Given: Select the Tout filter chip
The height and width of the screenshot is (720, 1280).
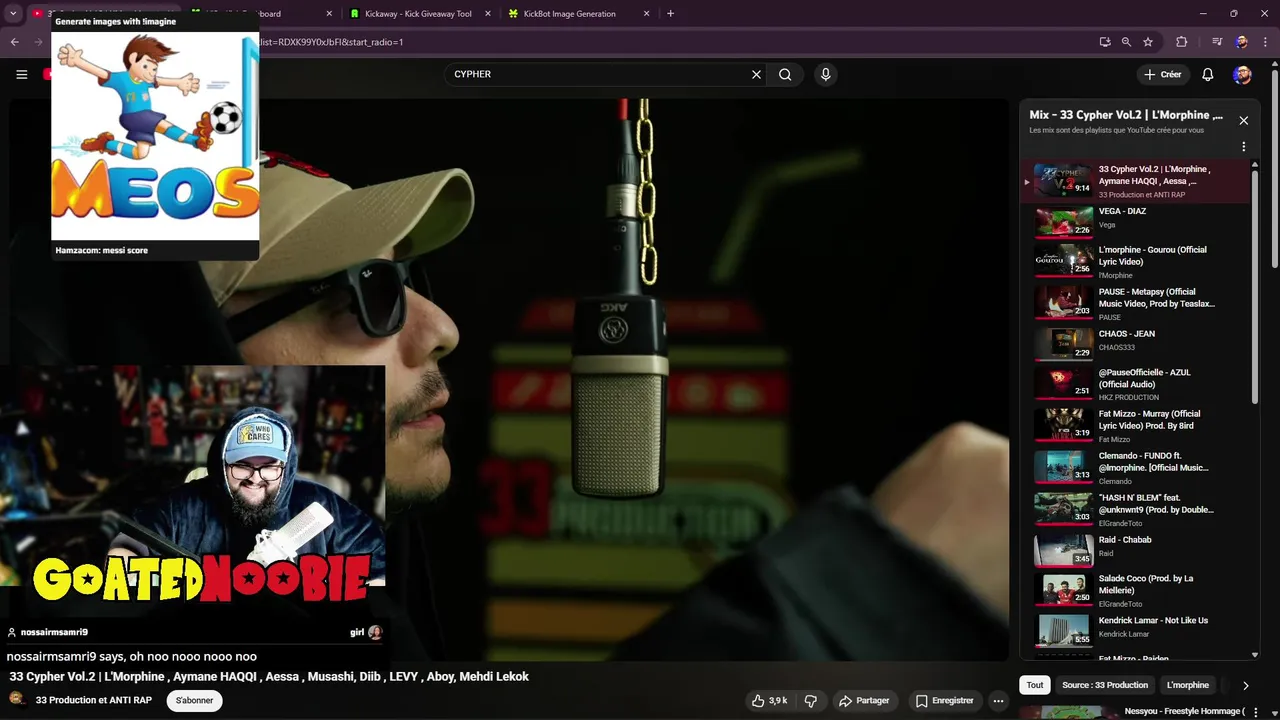Looking at the screenshot, I should (x=1035, y=685).
